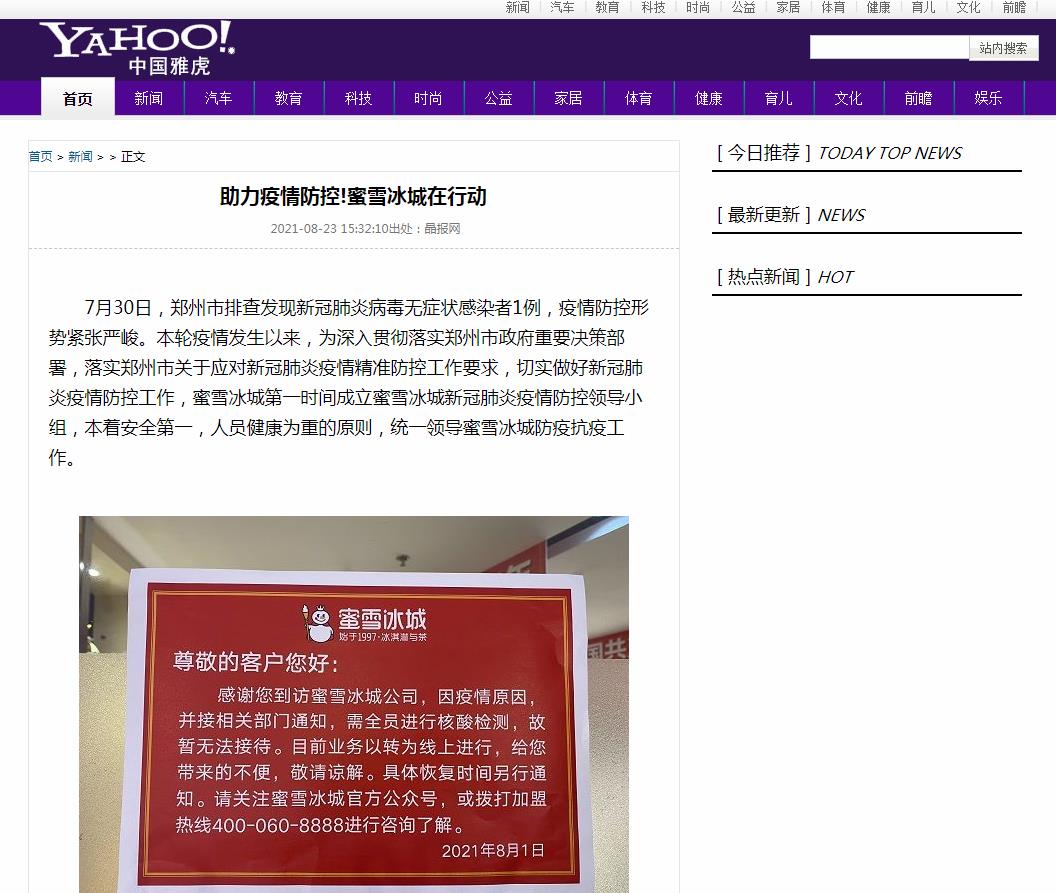Go to 科技 in the purple navigation bar
1056x893 pixels.
[358, 98]
